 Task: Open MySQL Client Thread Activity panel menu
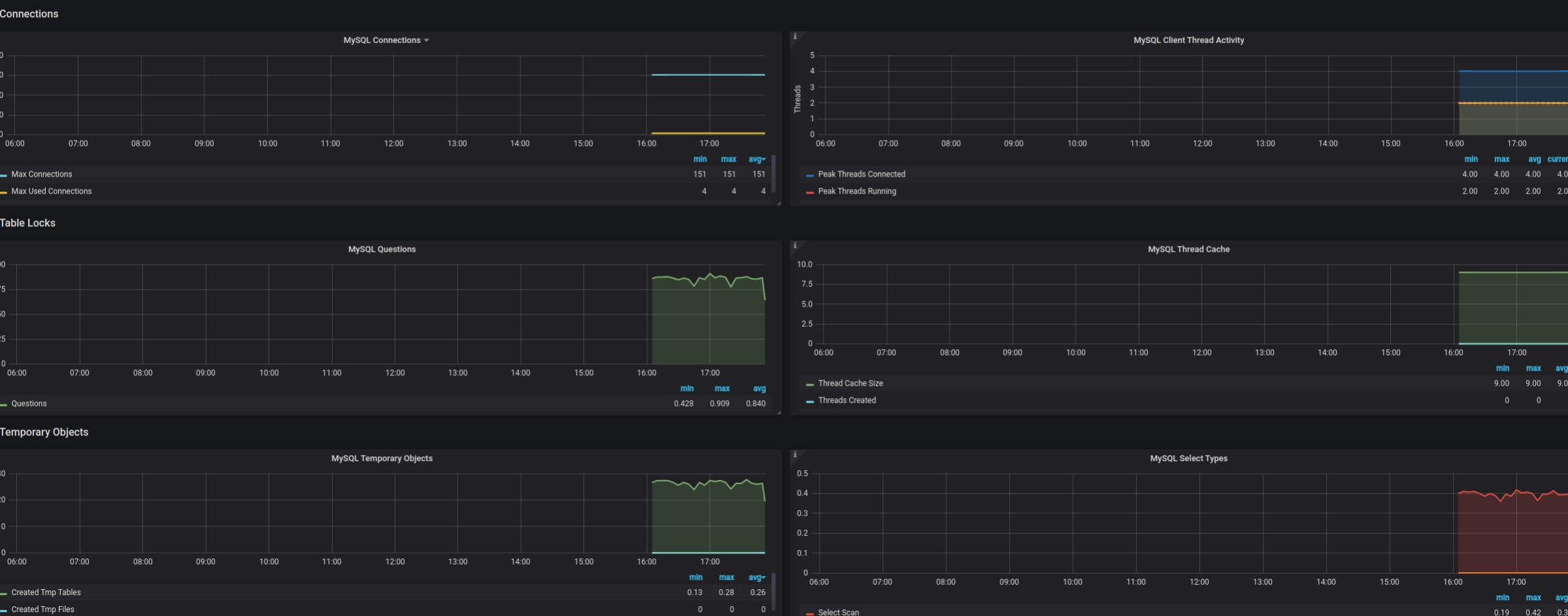click(x=1188, y=41)
